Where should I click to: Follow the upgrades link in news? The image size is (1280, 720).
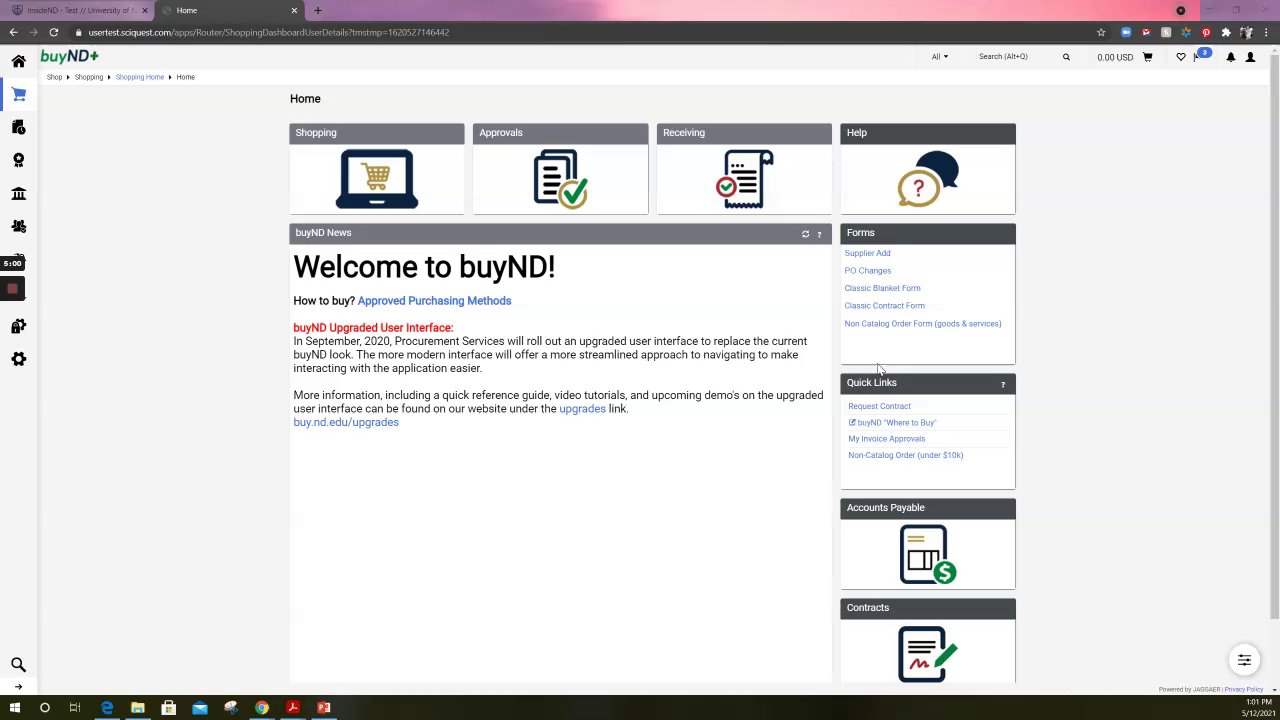click(x=582, y=409)
